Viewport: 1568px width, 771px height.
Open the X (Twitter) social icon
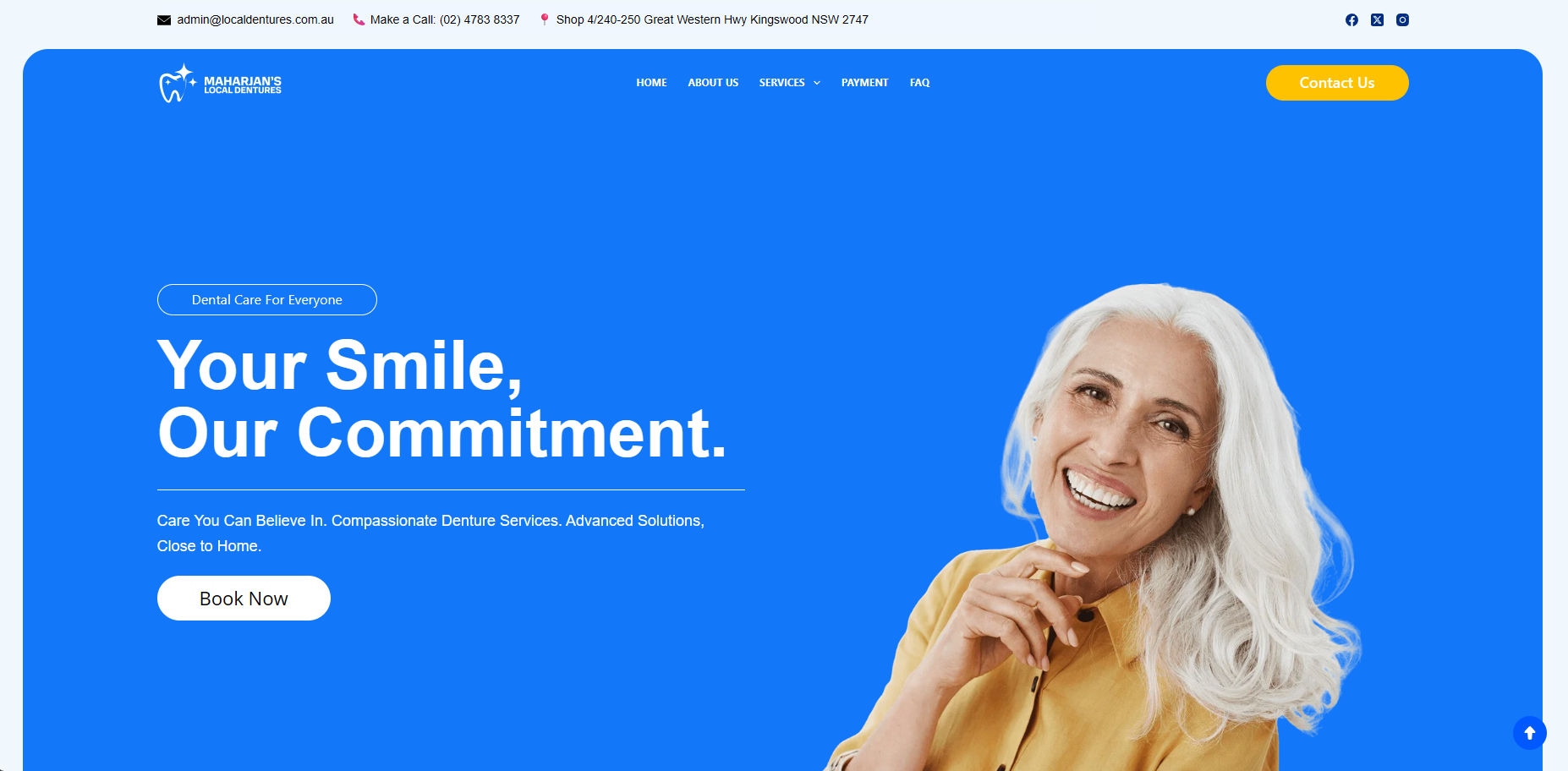point(1377,19)
